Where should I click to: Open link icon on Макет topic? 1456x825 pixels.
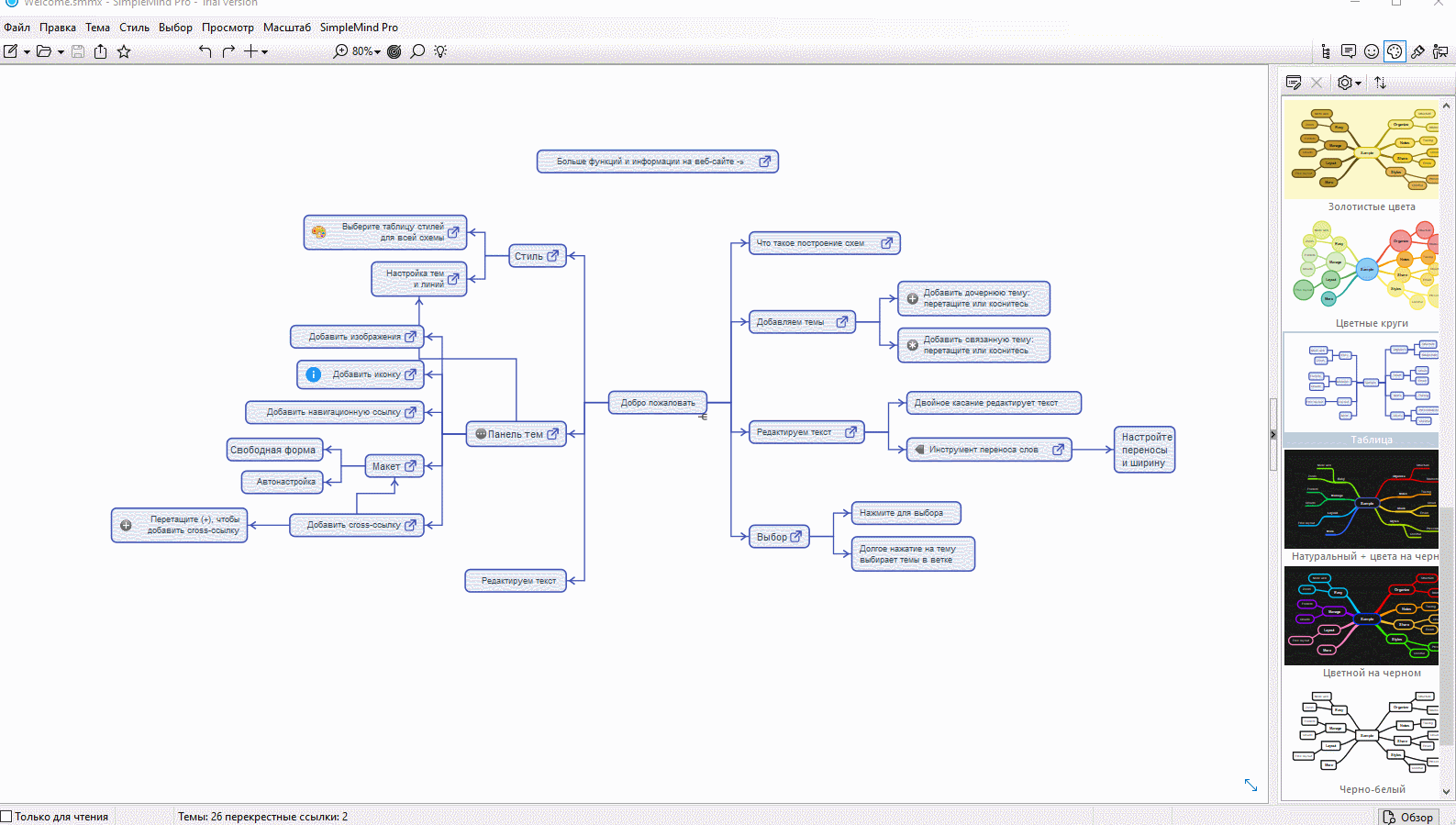click(411, 466)
